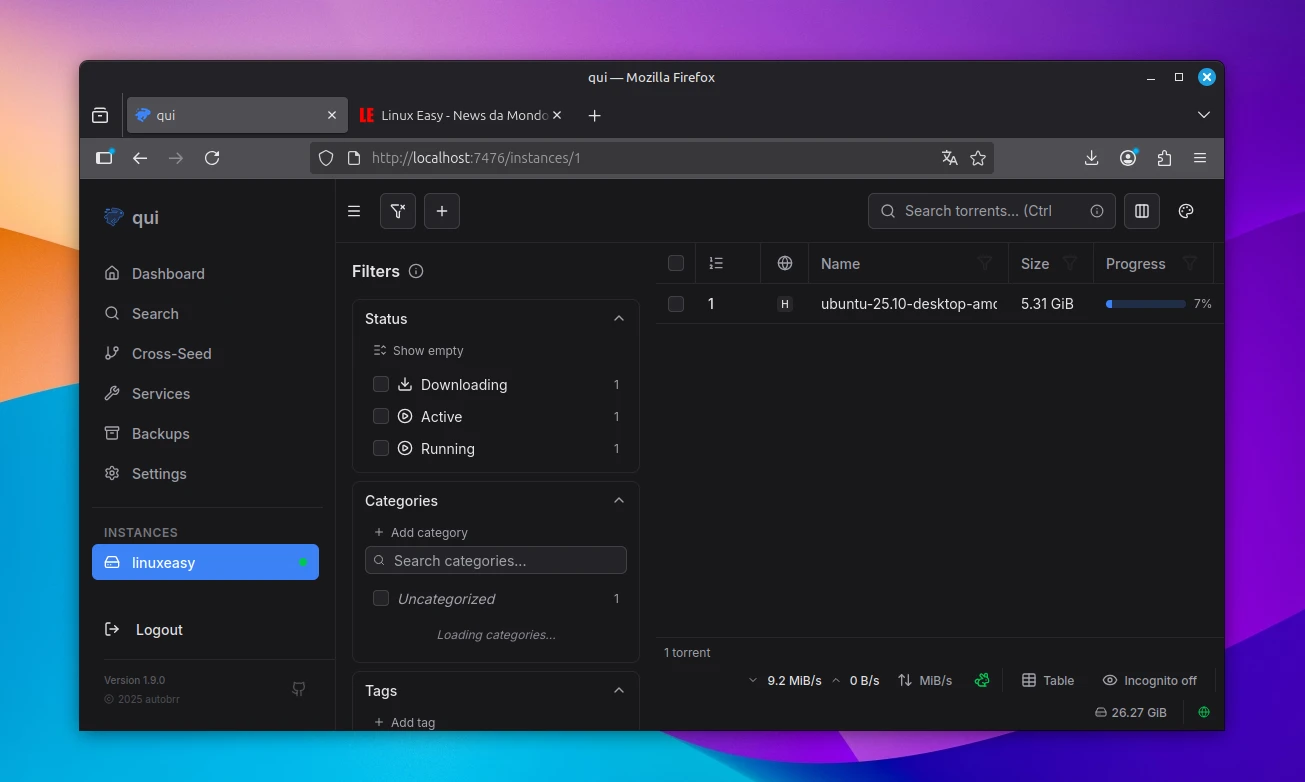Open Cross-Seed in the sidebar
The image size is (1305, 782).
(171, 354)
